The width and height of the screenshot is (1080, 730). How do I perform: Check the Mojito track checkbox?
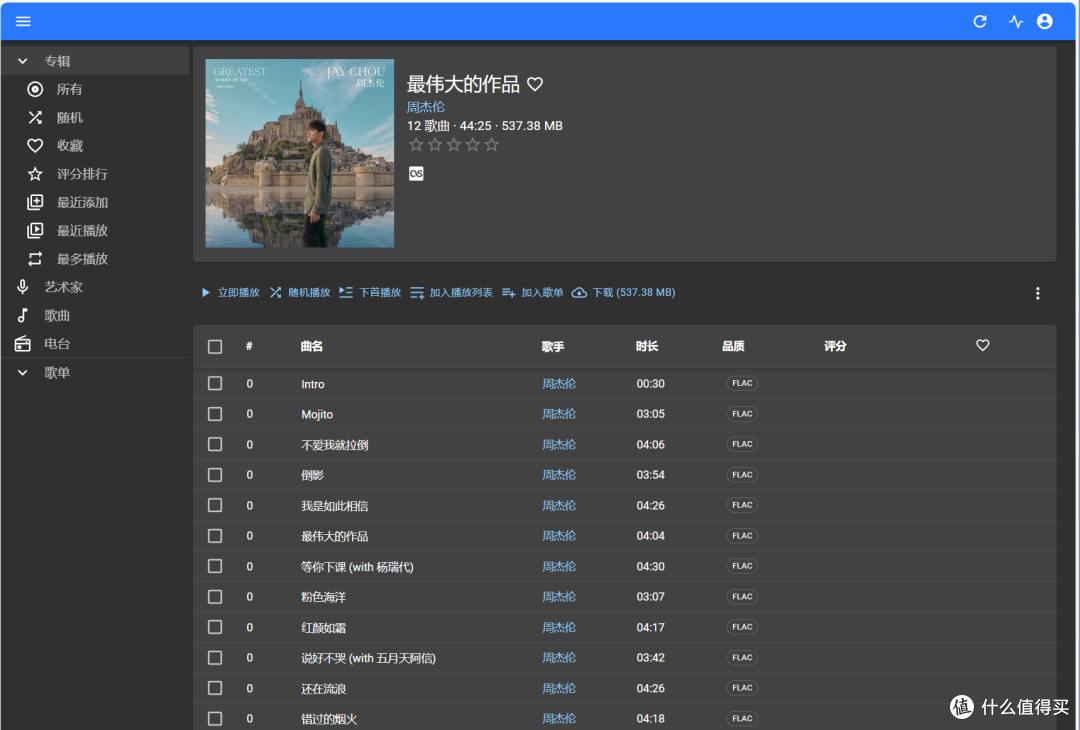click(x=215, y=414)
